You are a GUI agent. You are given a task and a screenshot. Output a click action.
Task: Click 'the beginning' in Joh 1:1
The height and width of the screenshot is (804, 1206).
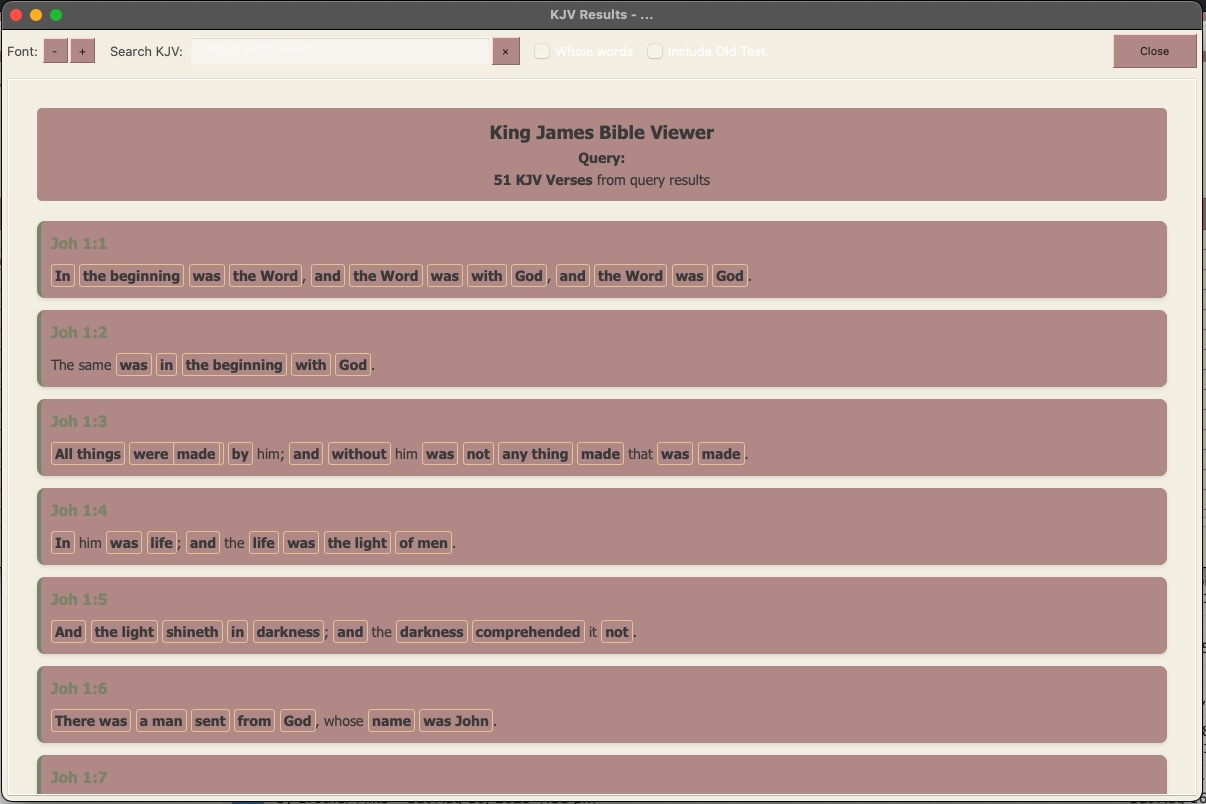132,276
